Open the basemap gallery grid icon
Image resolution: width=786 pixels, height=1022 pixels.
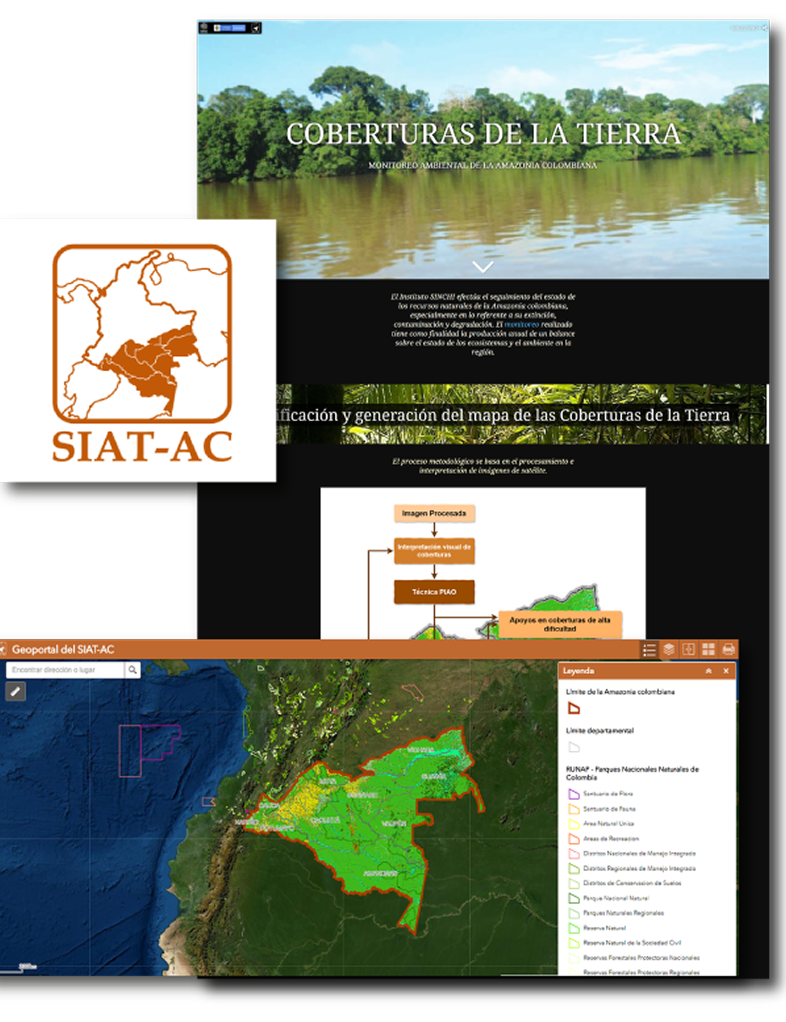[708, 649]
